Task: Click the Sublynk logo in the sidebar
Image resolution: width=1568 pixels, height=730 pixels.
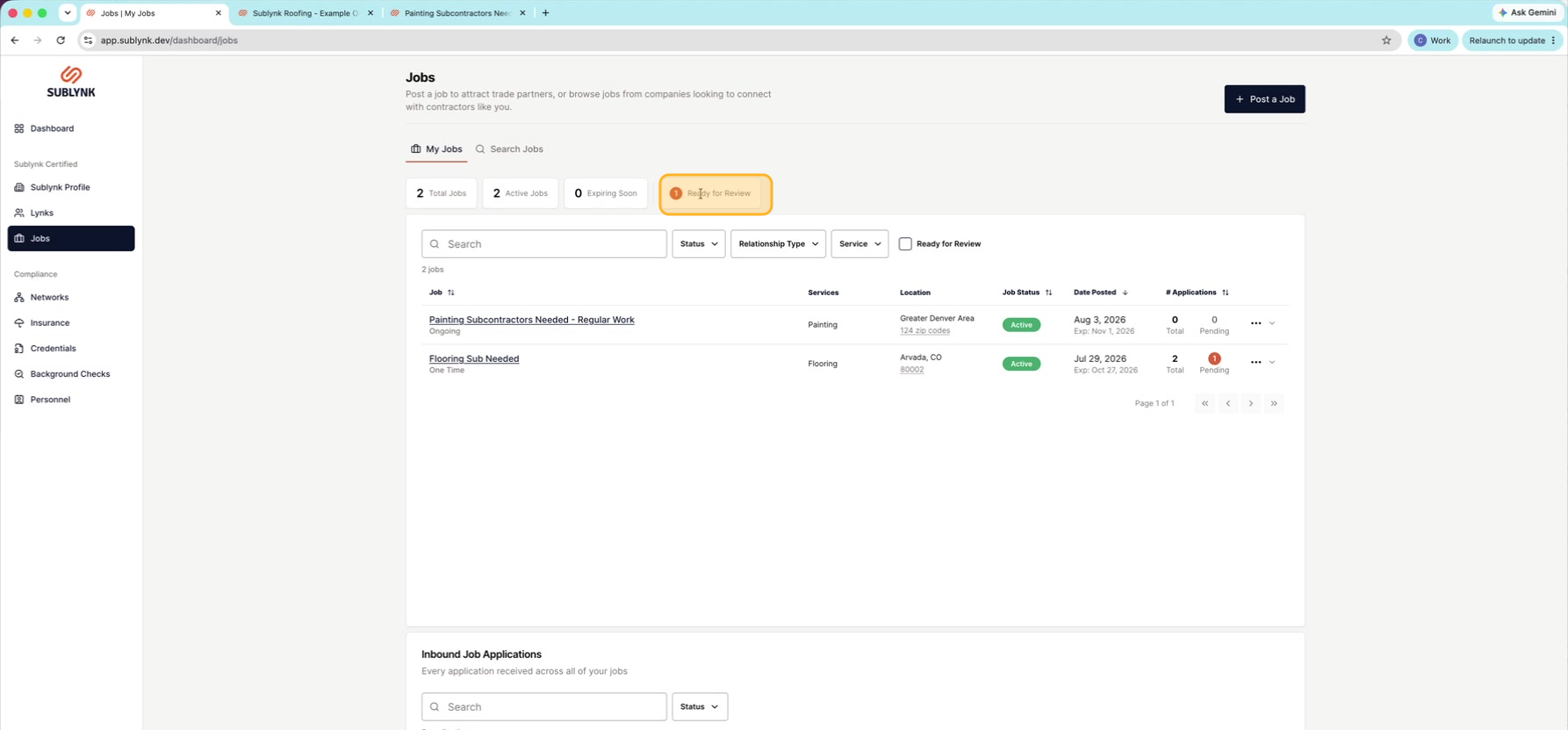Action: (71, 82)
